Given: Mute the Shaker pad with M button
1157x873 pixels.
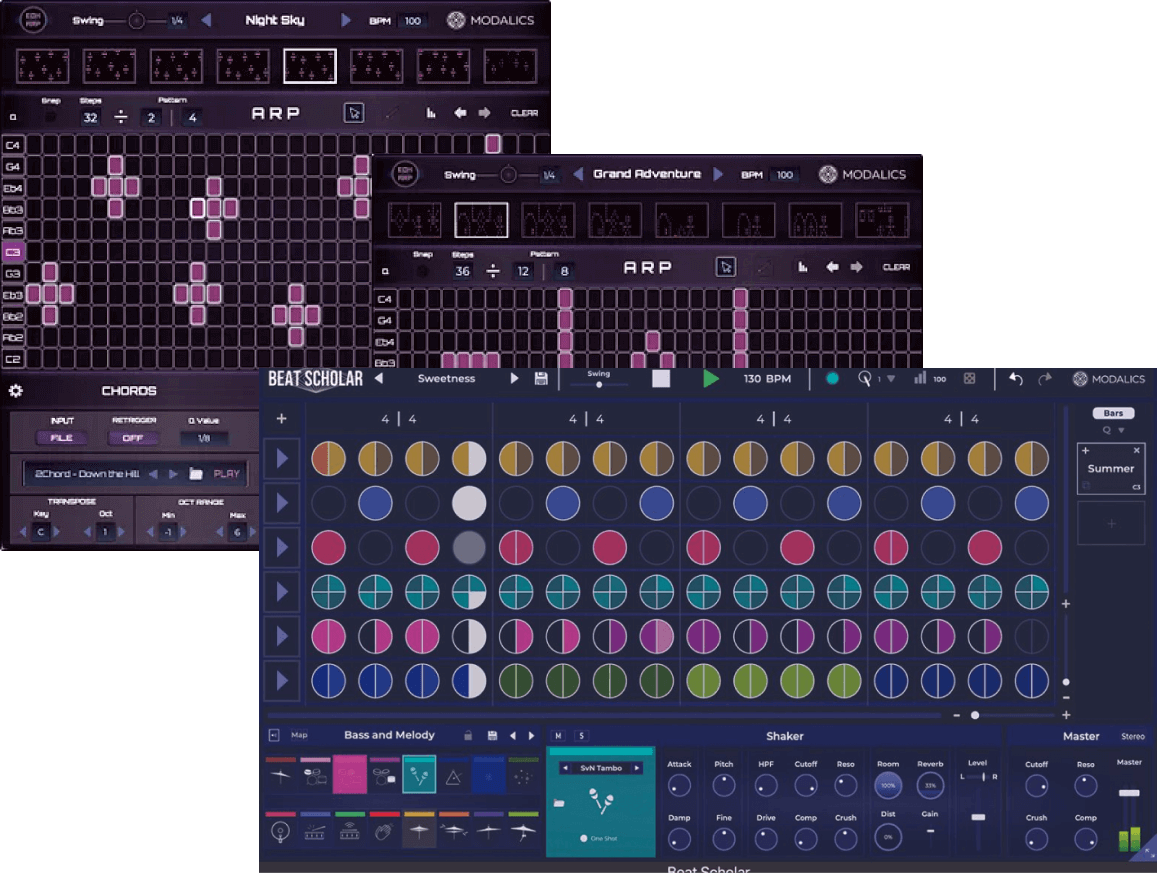Looking at the screenshot, I should pos(559,736).
